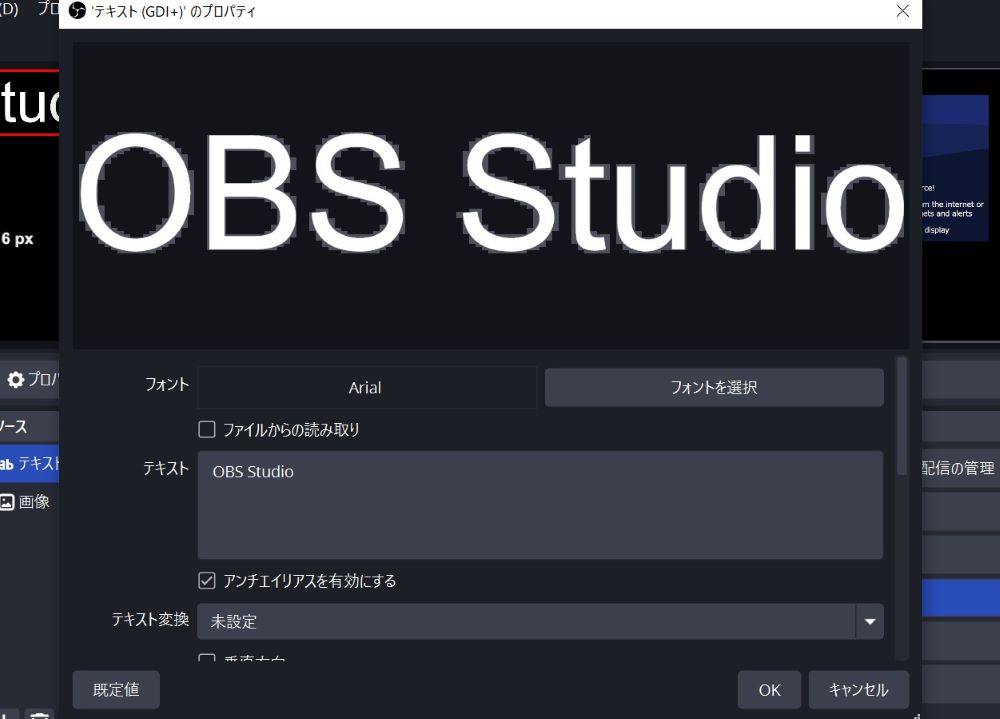The width and height of the screenshot is (1000, 719).
Task: Disable the アンチエイリアスを有効にする checkbox
Action: [x=207, y=581]
